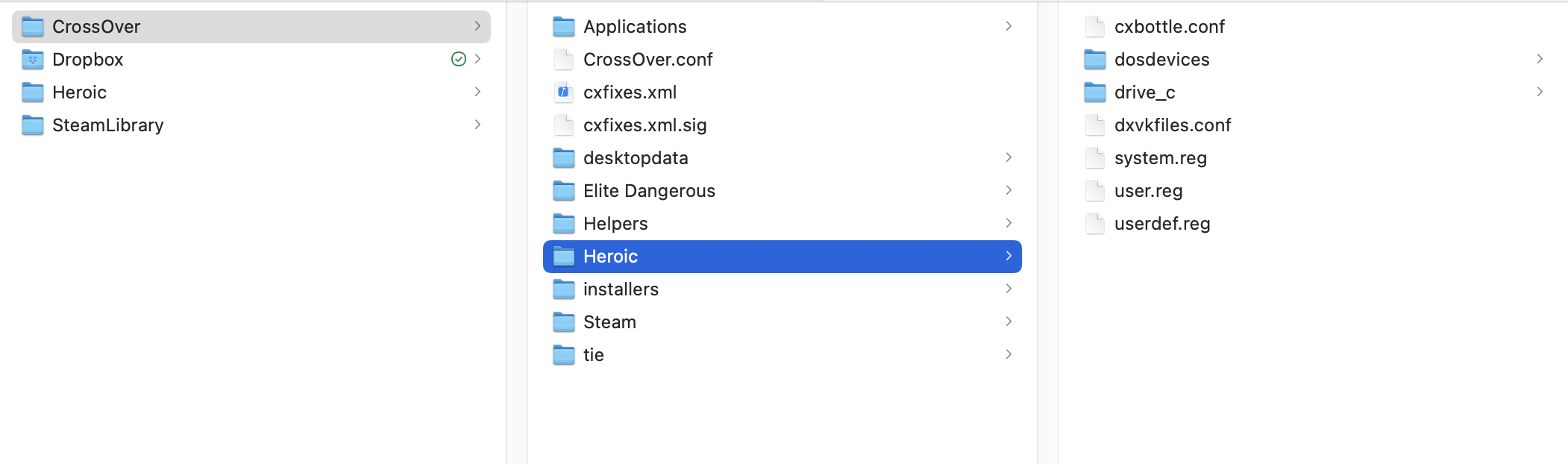Select the 'tie' folder name

pos(594,355)
